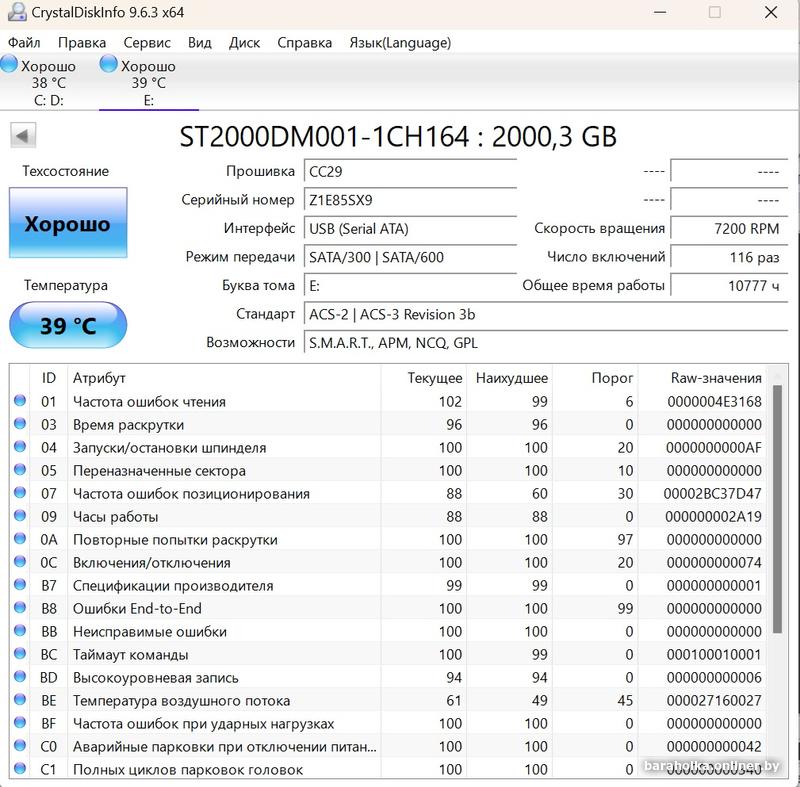The image size is (800, 787).
Task: Click the previous disk arrow button
Action: click(23, 135)
